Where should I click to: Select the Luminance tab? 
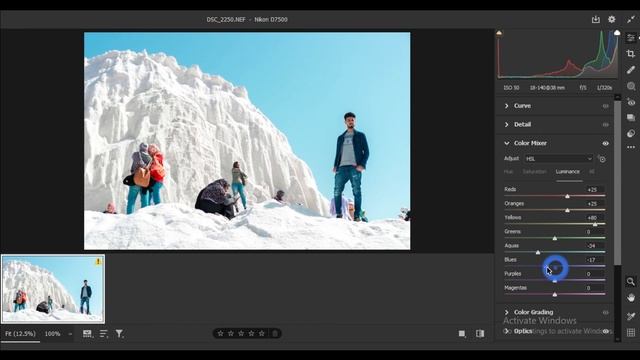(567, 172)
